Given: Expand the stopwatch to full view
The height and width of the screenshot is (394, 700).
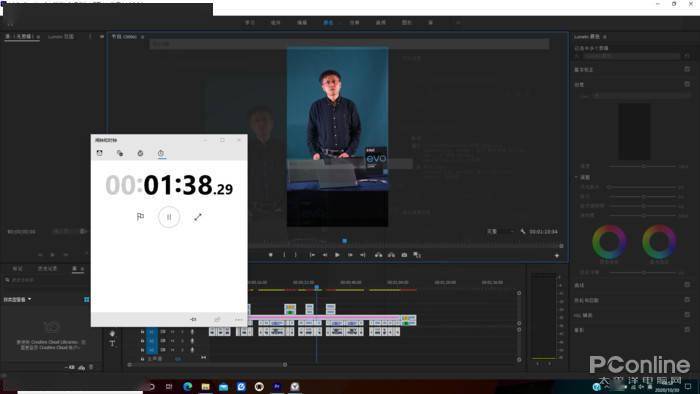Looking at the screenshot, I should 198,217.
